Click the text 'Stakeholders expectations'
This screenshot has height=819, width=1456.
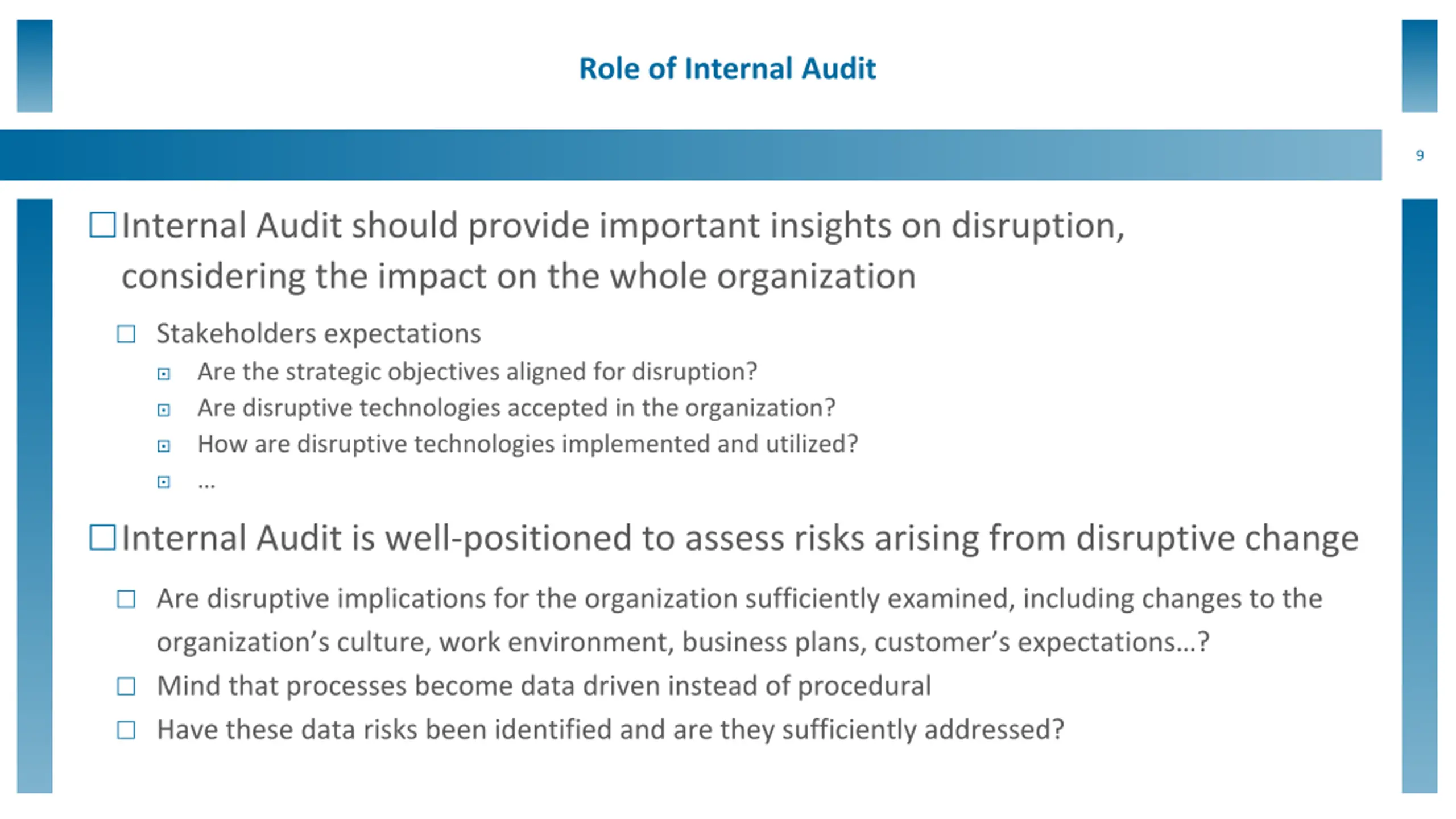(x=318, y=334)
